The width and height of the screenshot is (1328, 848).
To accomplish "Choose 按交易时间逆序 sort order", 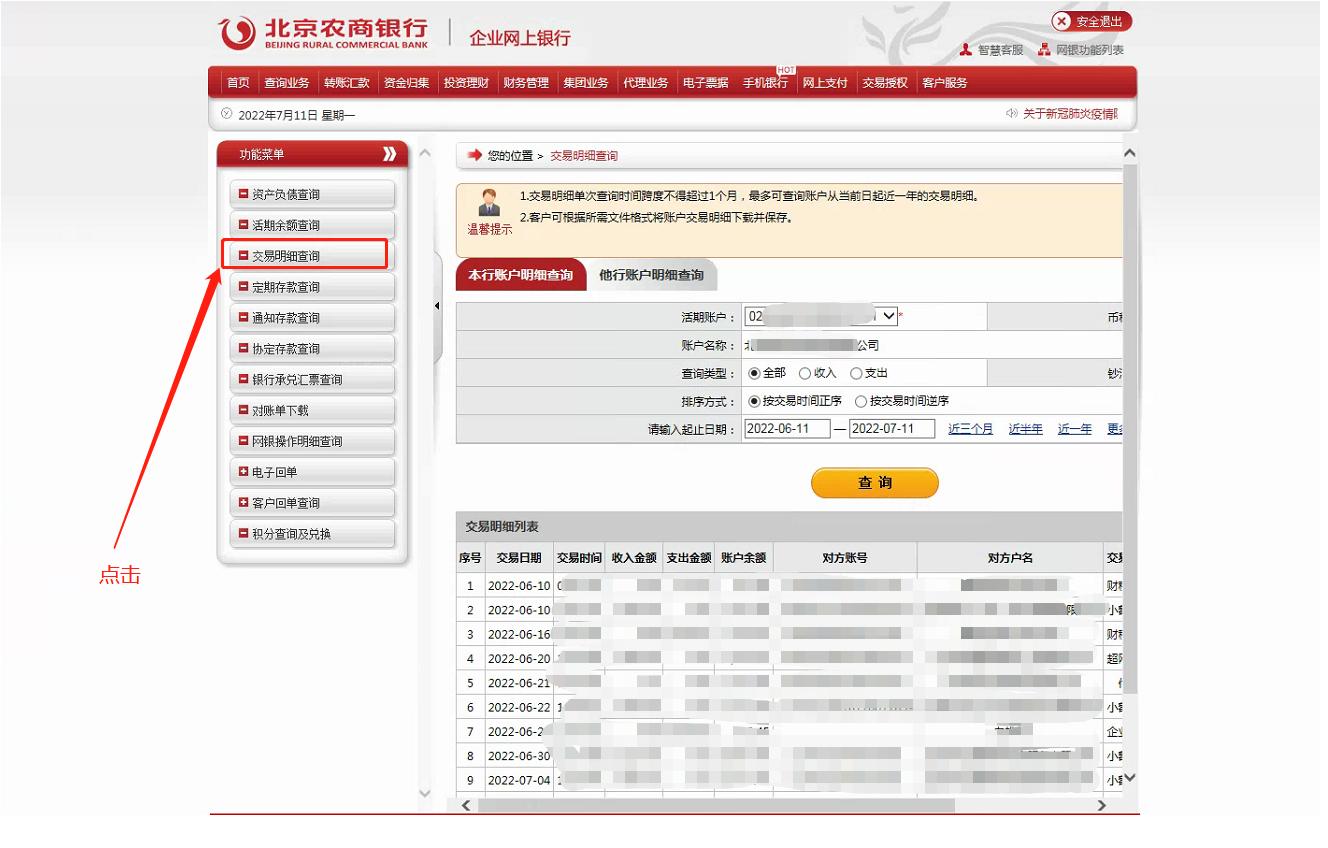I will coord(862,400).
